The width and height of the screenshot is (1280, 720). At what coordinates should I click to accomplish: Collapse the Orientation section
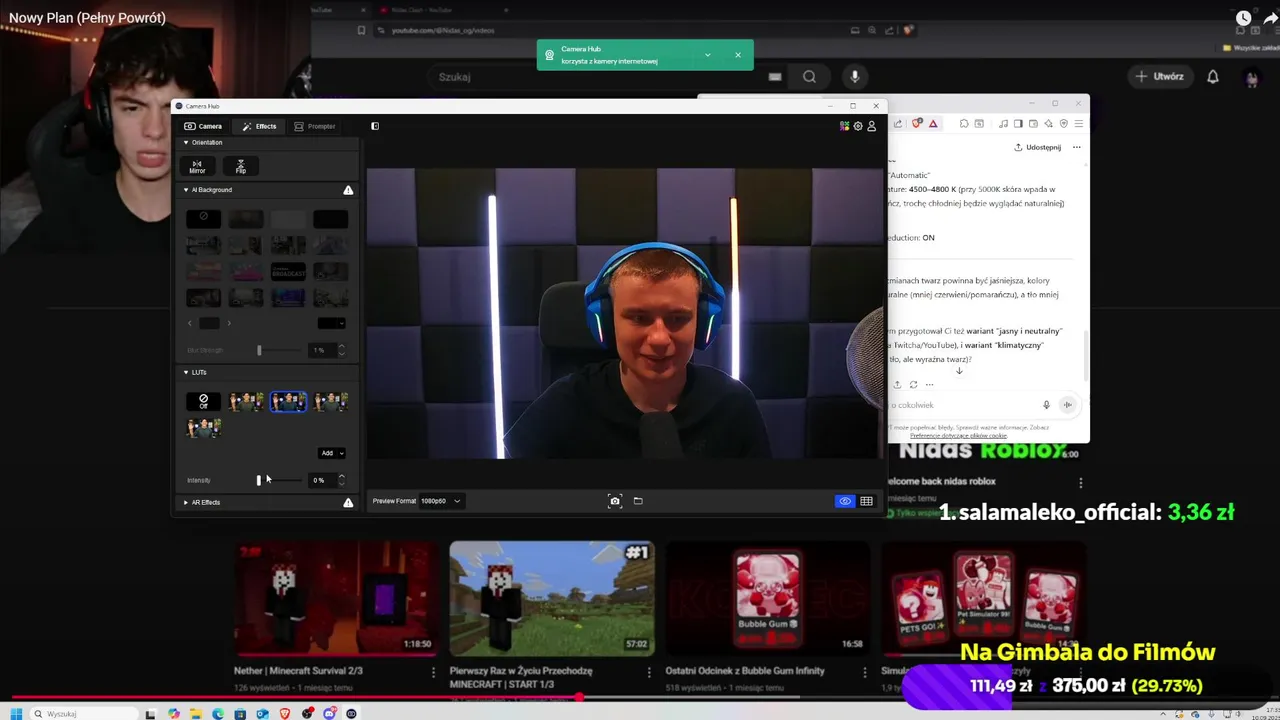coord(185,143)
